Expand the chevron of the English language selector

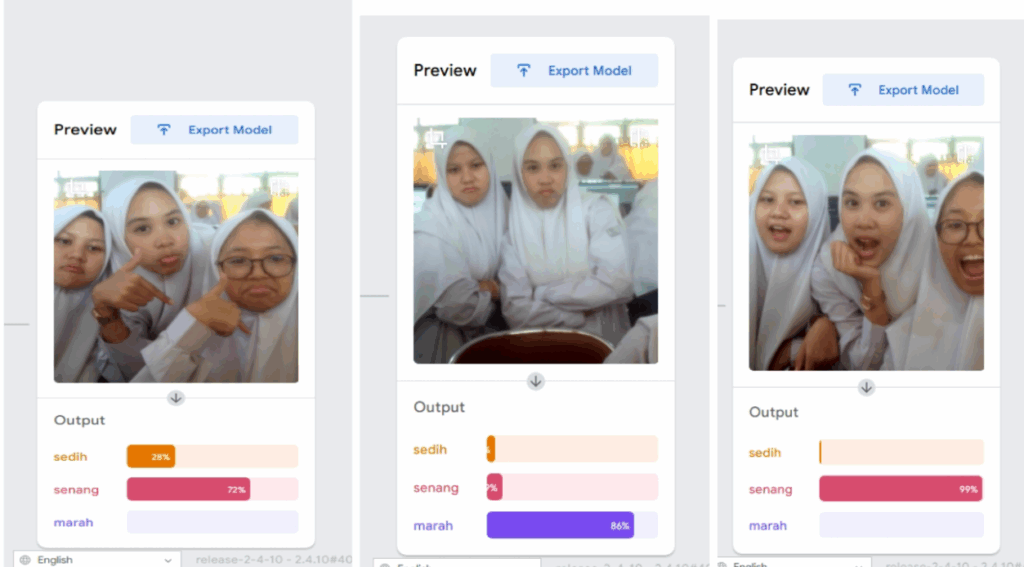(168, 560)
